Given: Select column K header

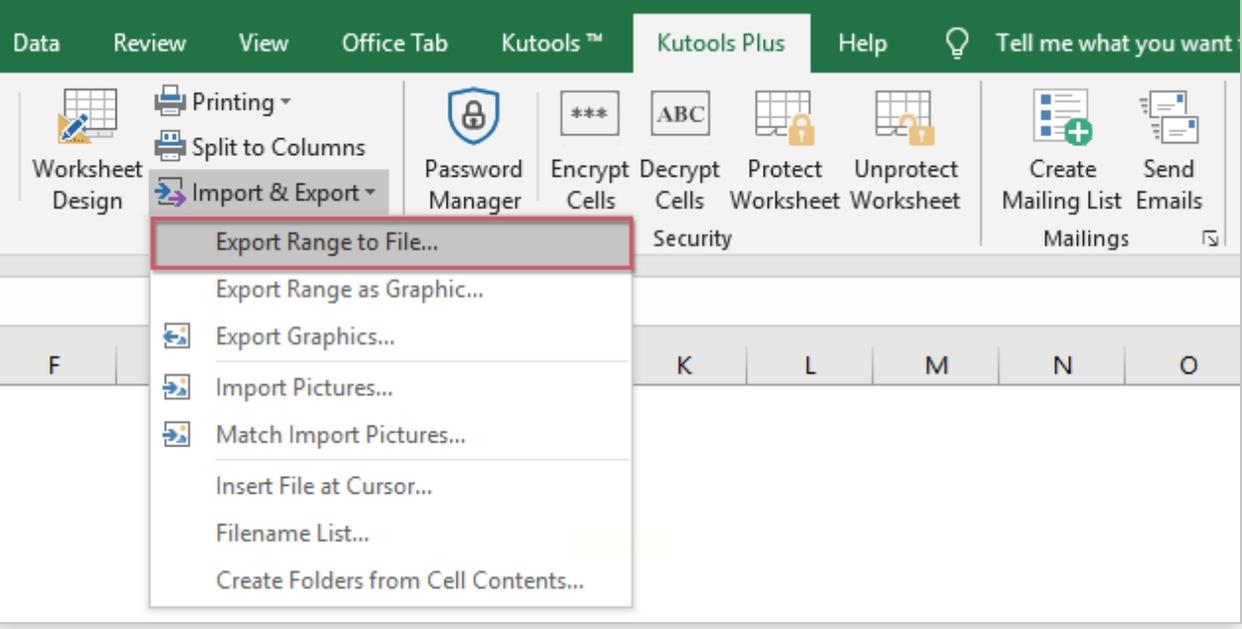Looking at the screenshot, I should tap(685, 366).
